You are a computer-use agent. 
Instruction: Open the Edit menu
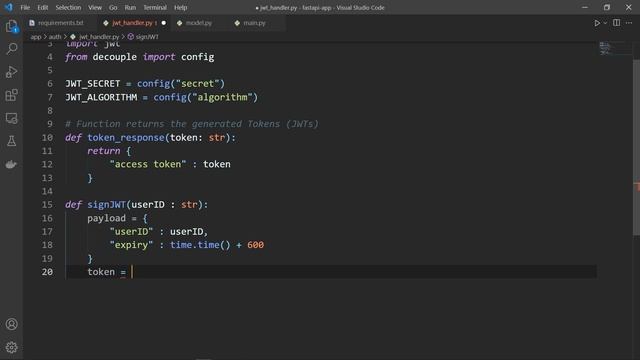[x=42, y=7]
